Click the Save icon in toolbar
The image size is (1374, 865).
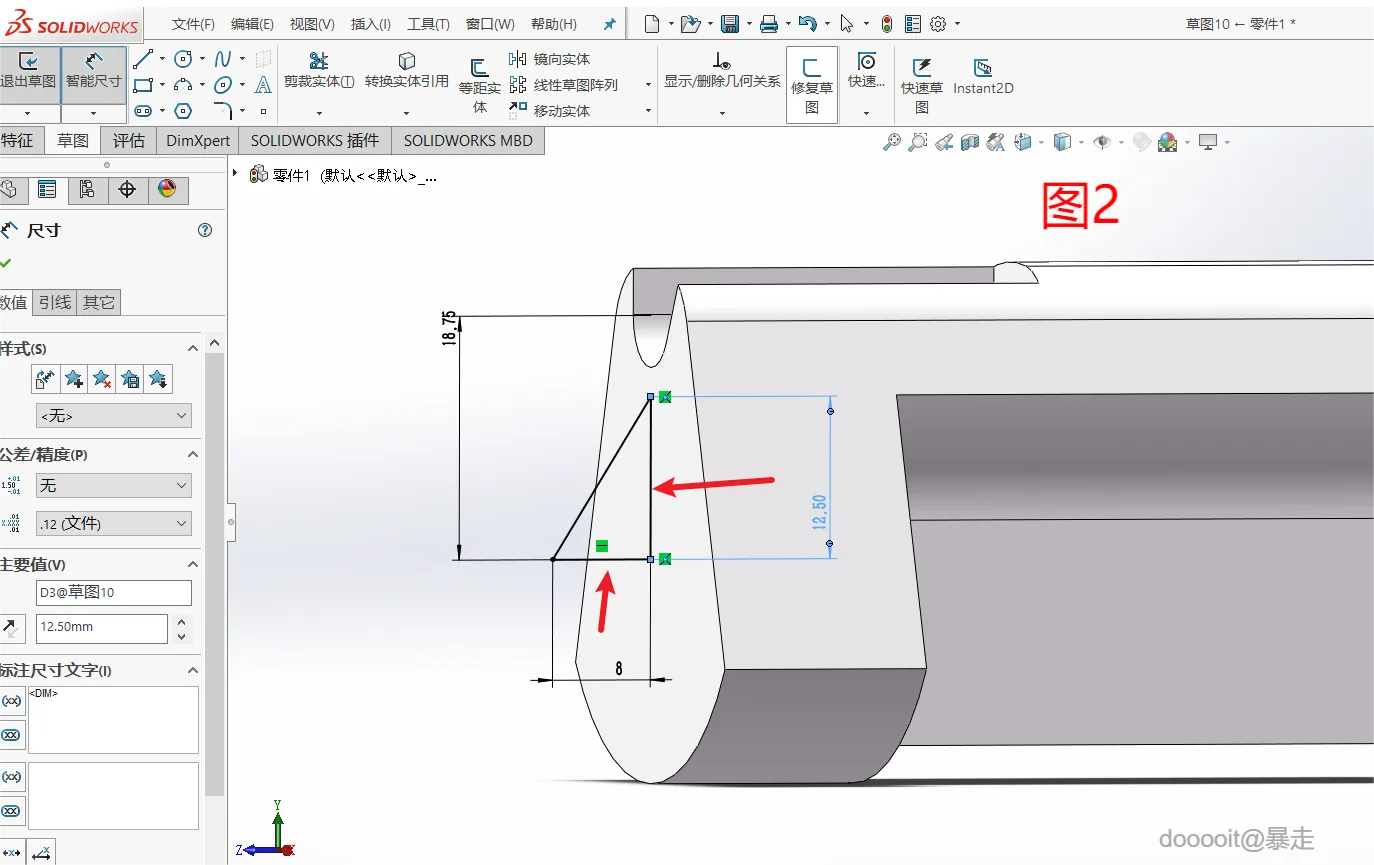tap(730, 24)
